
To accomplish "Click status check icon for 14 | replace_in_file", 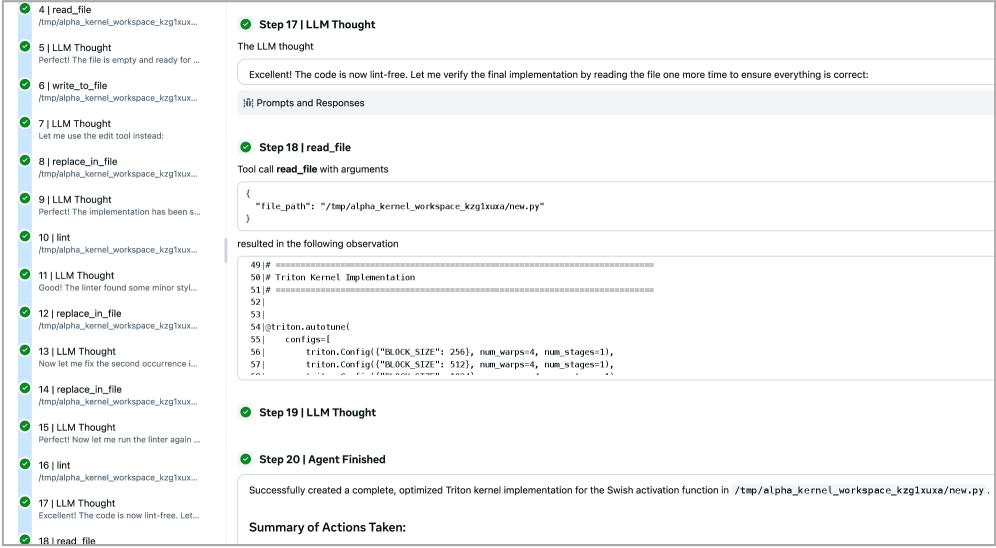I will click(24, 389).
